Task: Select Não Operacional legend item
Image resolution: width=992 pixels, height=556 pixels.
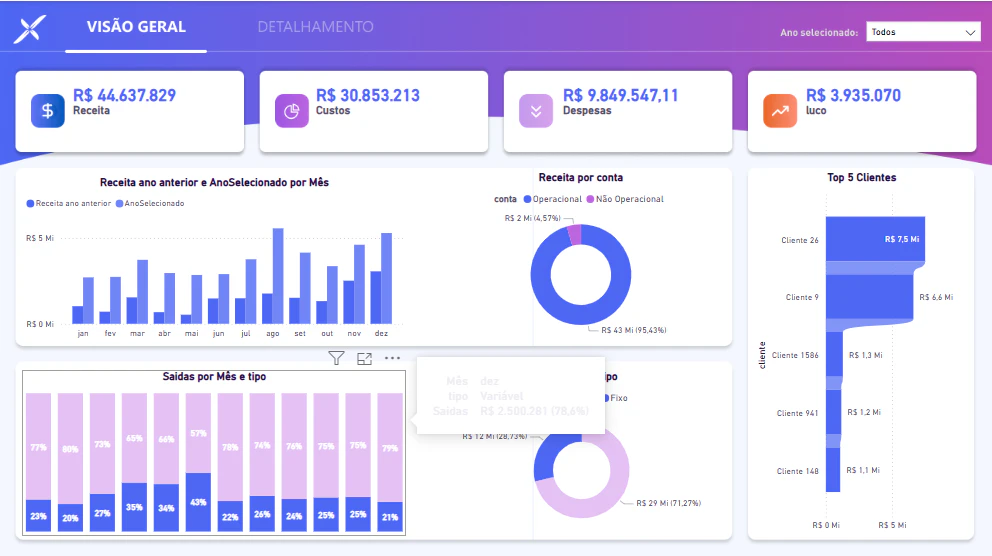Action: click(625, 199)
